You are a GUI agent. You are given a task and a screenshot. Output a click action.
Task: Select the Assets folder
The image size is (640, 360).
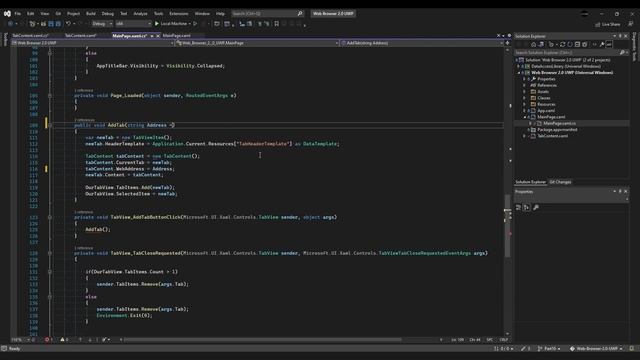point(543,92)
